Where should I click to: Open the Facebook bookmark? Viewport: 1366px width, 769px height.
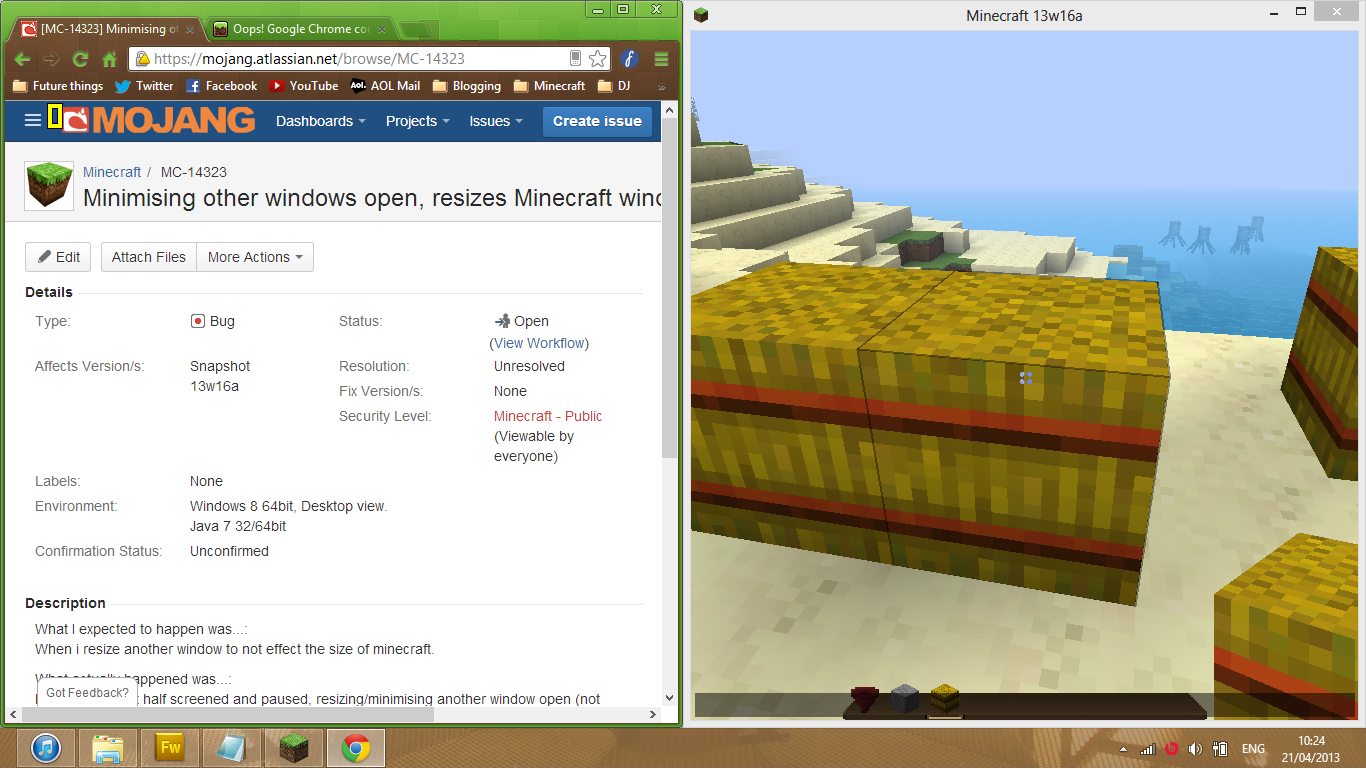(221, 86)
